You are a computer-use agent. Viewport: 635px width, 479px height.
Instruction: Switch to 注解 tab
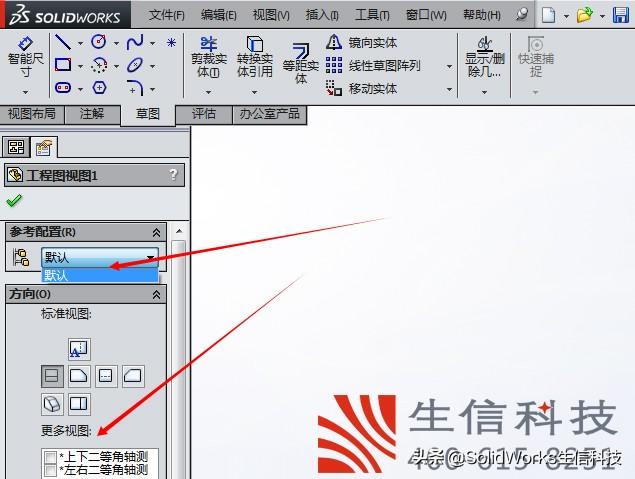92,114
